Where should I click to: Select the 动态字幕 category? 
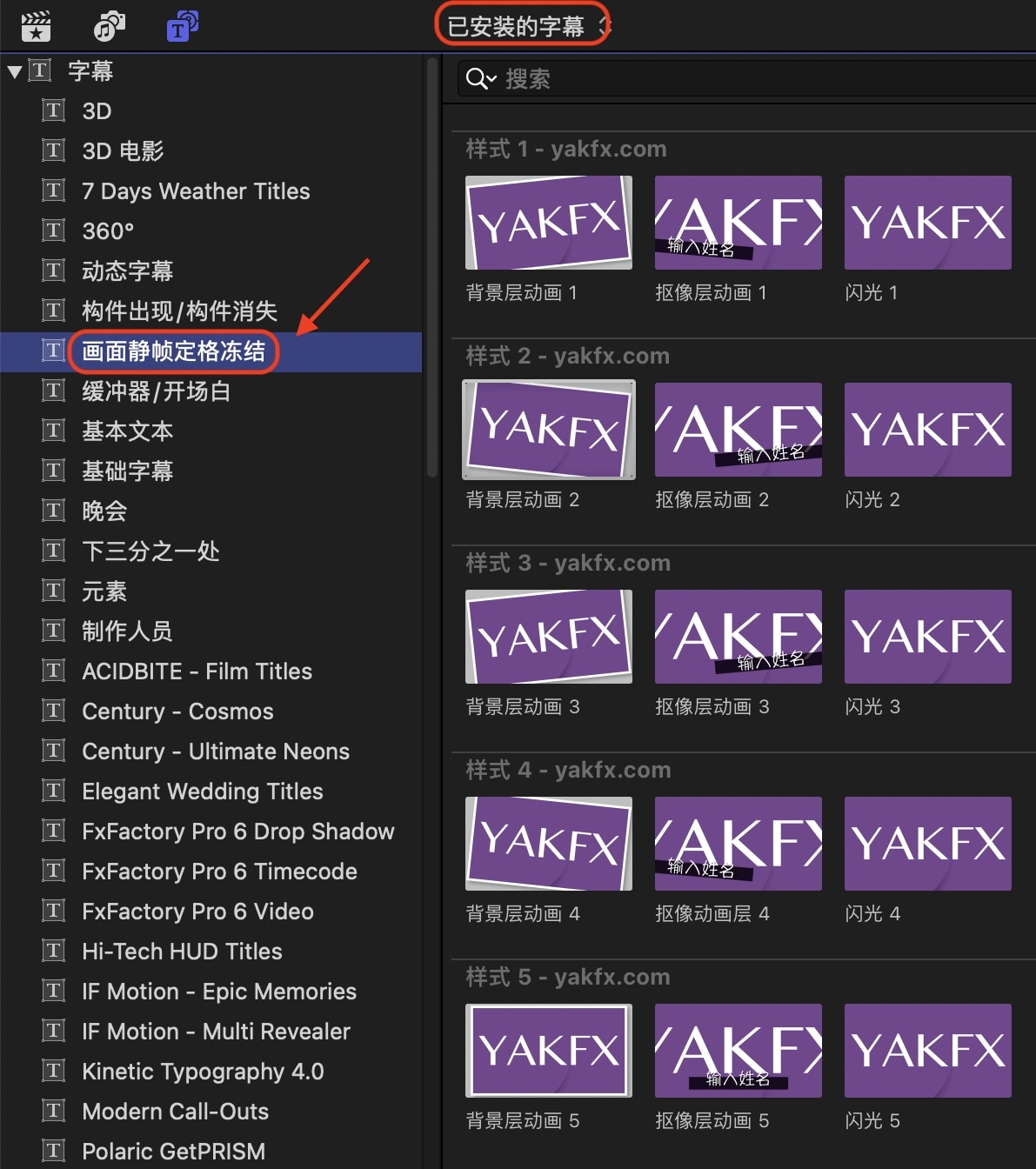pos(127,271)
